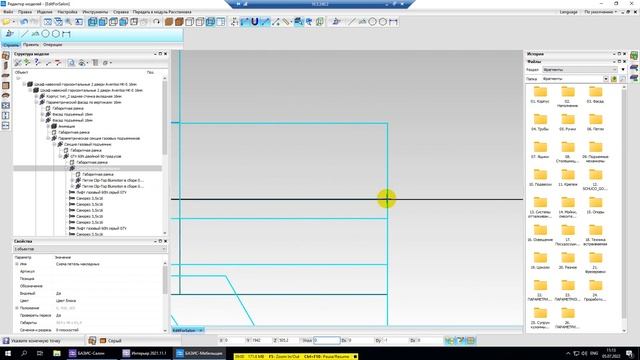Open the Инструменты menu
Viewport: 640px width, 360px height.
coord(95,12)
